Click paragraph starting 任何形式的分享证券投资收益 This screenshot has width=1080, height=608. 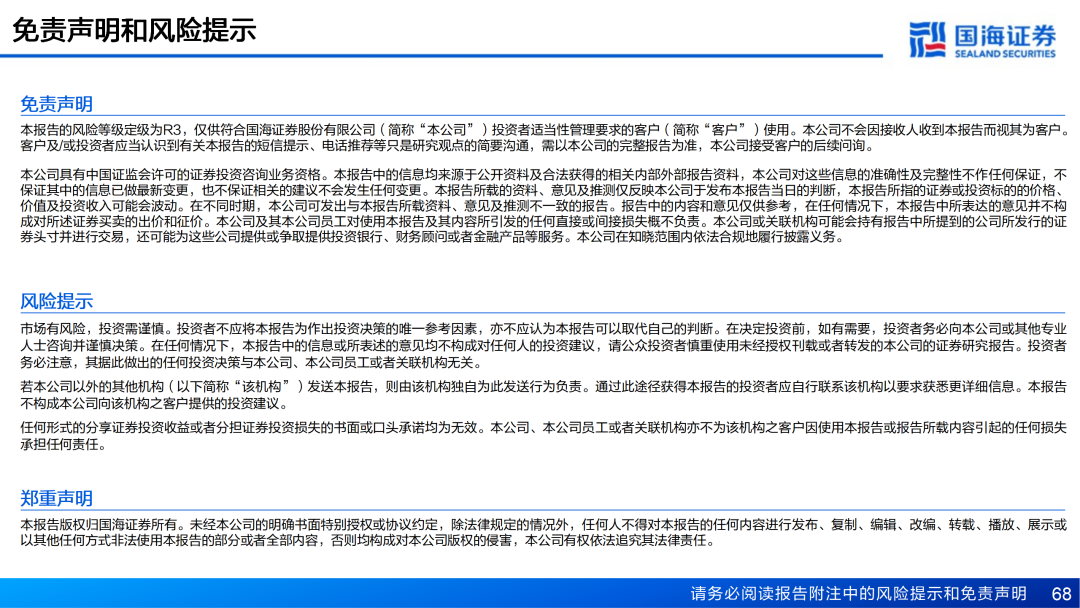click(x=543, y=436)
